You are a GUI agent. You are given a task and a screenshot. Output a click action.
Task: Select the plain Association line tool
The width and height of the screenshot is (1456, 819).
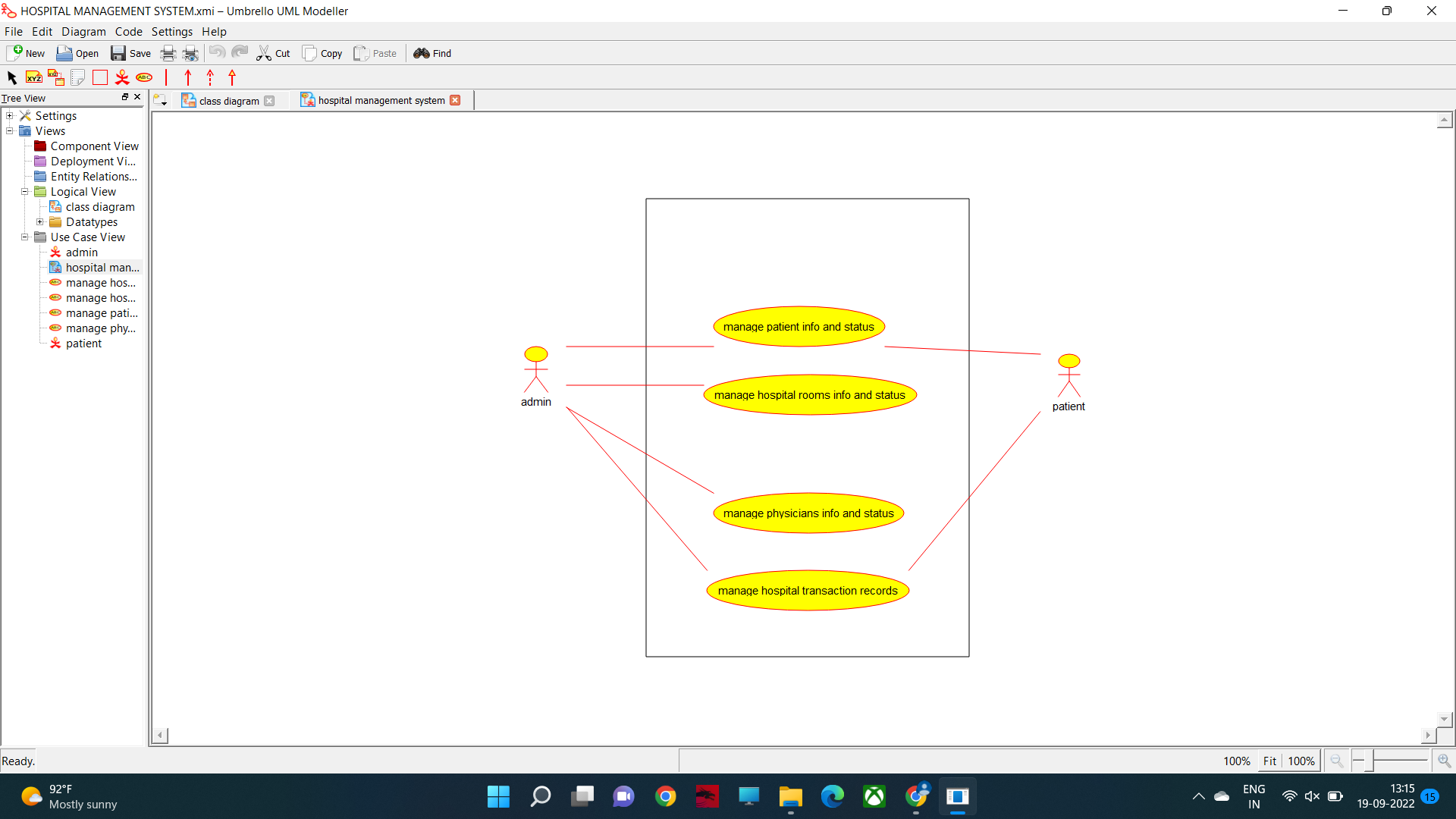[x=166, y=77]
